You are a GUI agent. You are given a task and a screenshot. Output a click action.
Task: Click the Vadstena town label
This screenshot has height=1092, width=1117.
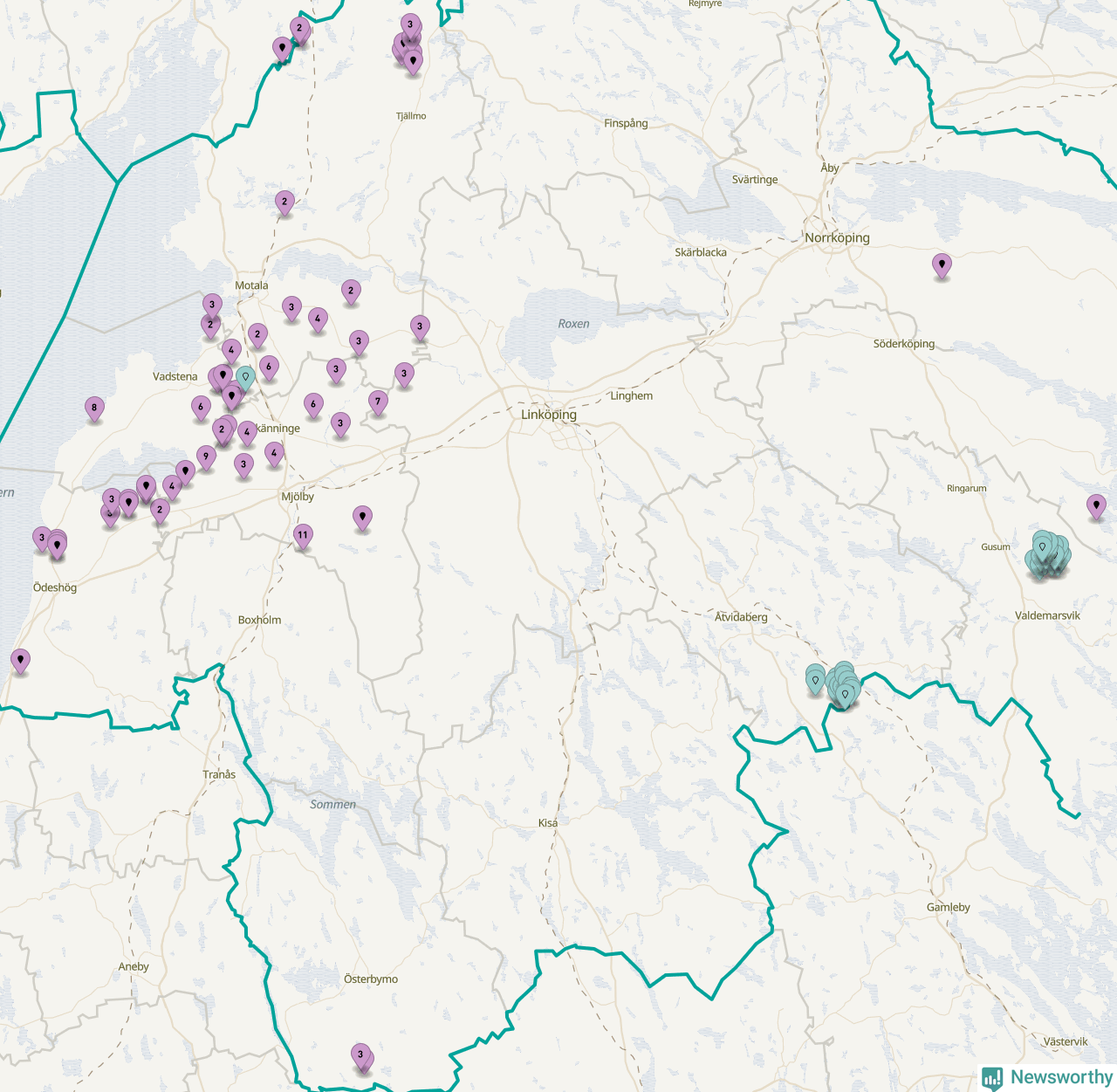[x=175, y=376]
